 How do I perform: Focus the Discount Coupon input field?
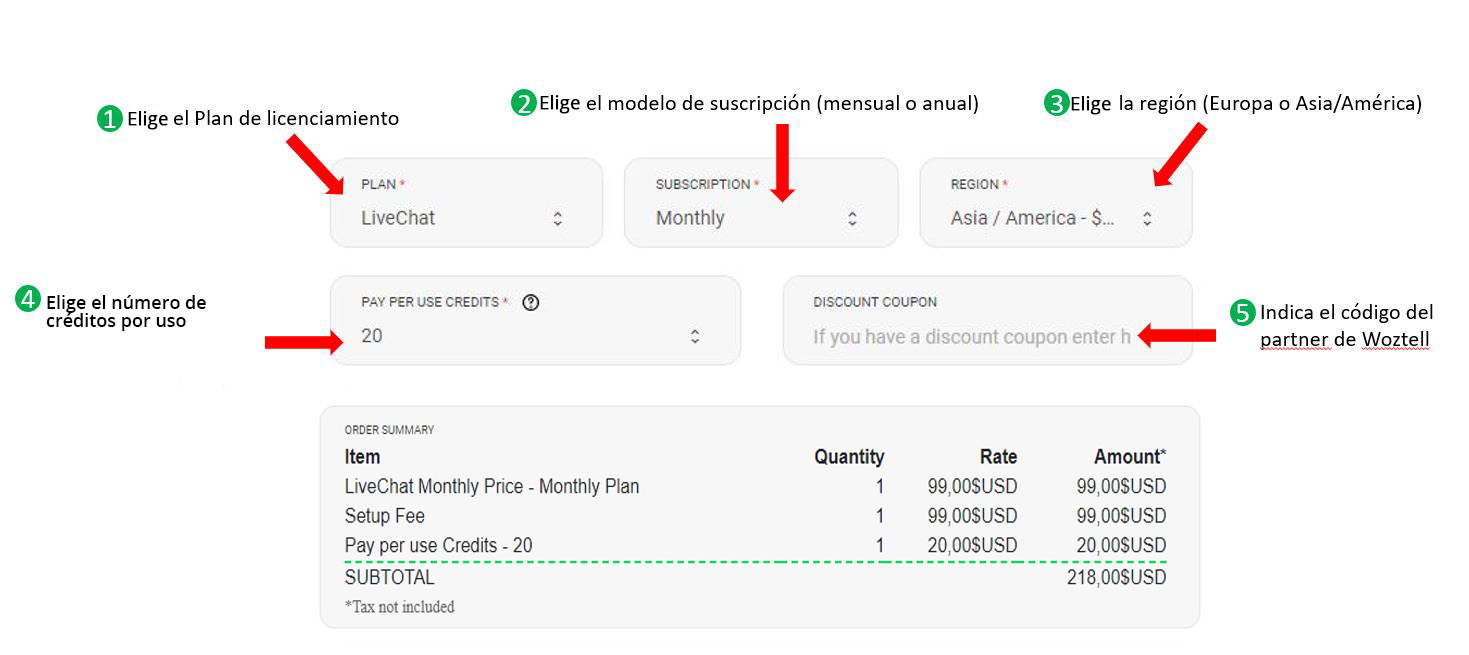click(x=970, y=337)
